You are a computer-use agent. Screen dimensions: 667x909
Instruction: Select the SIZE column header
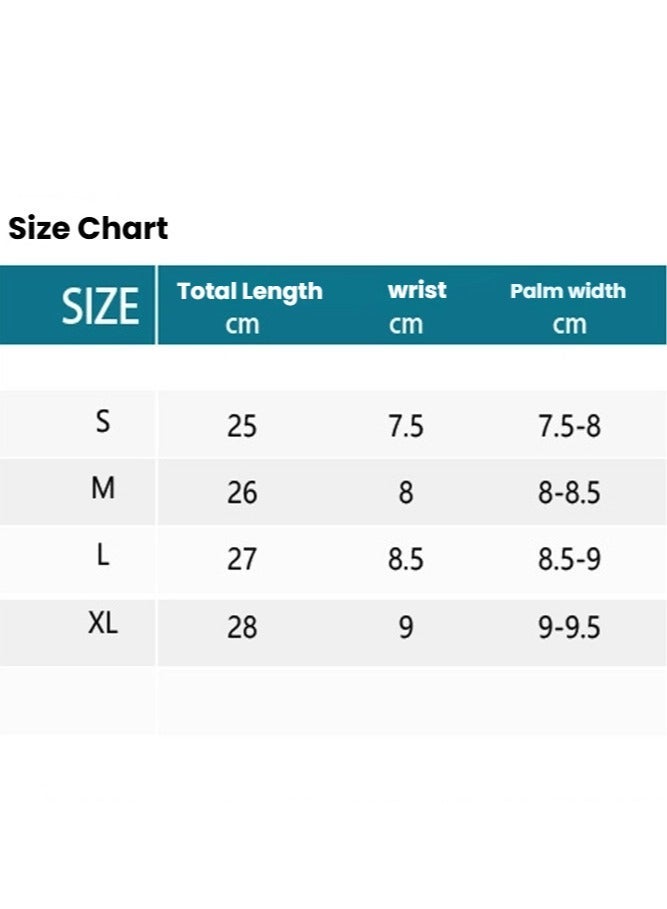click(100, 306)
